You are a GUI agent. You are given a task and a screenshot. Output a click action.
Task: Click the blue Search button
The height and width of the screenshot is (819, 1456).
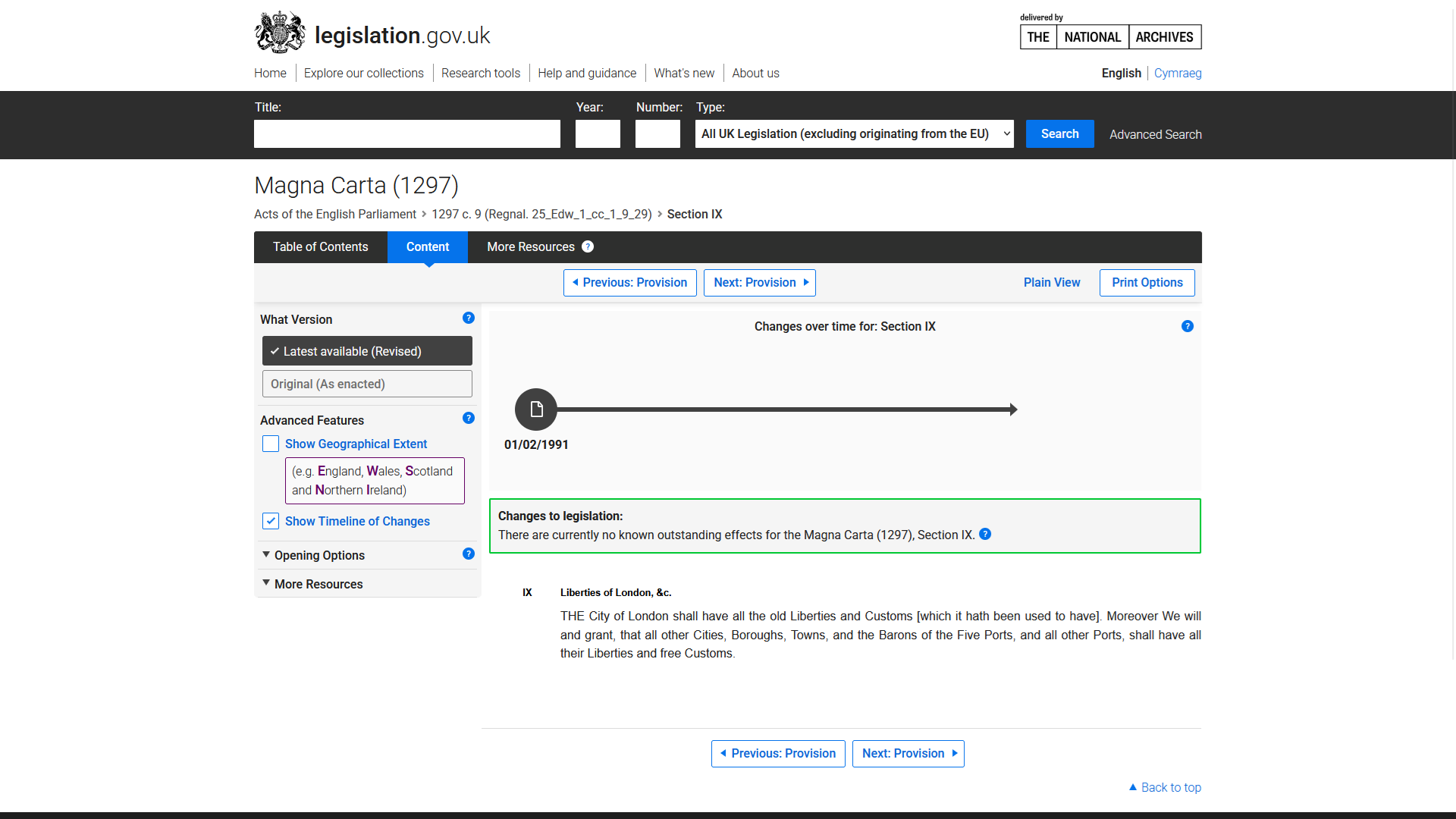pyautogui.click(x=1060, y=133)
